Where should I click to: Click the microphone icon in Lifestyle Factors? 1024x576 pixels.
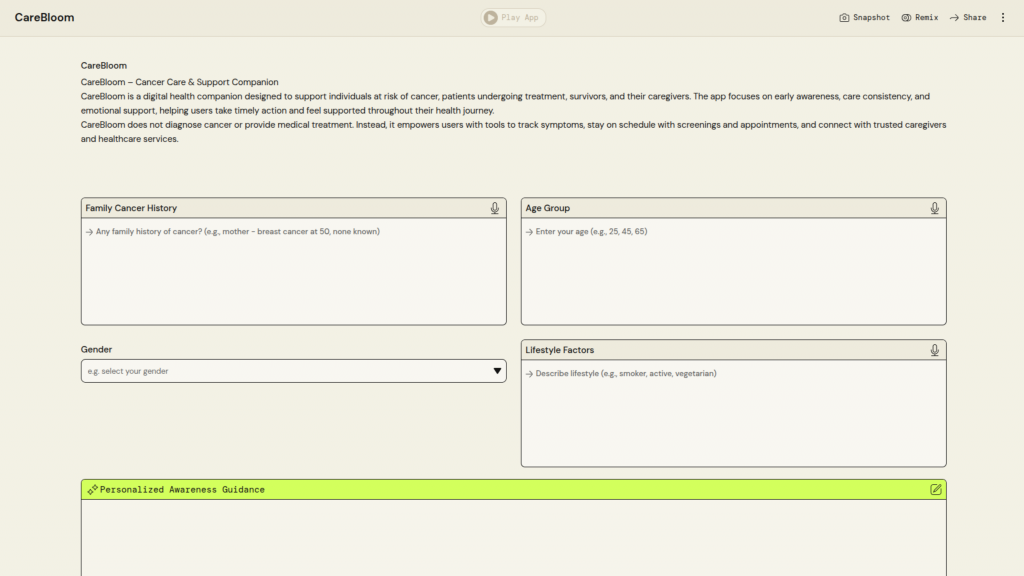click(934, 350)
